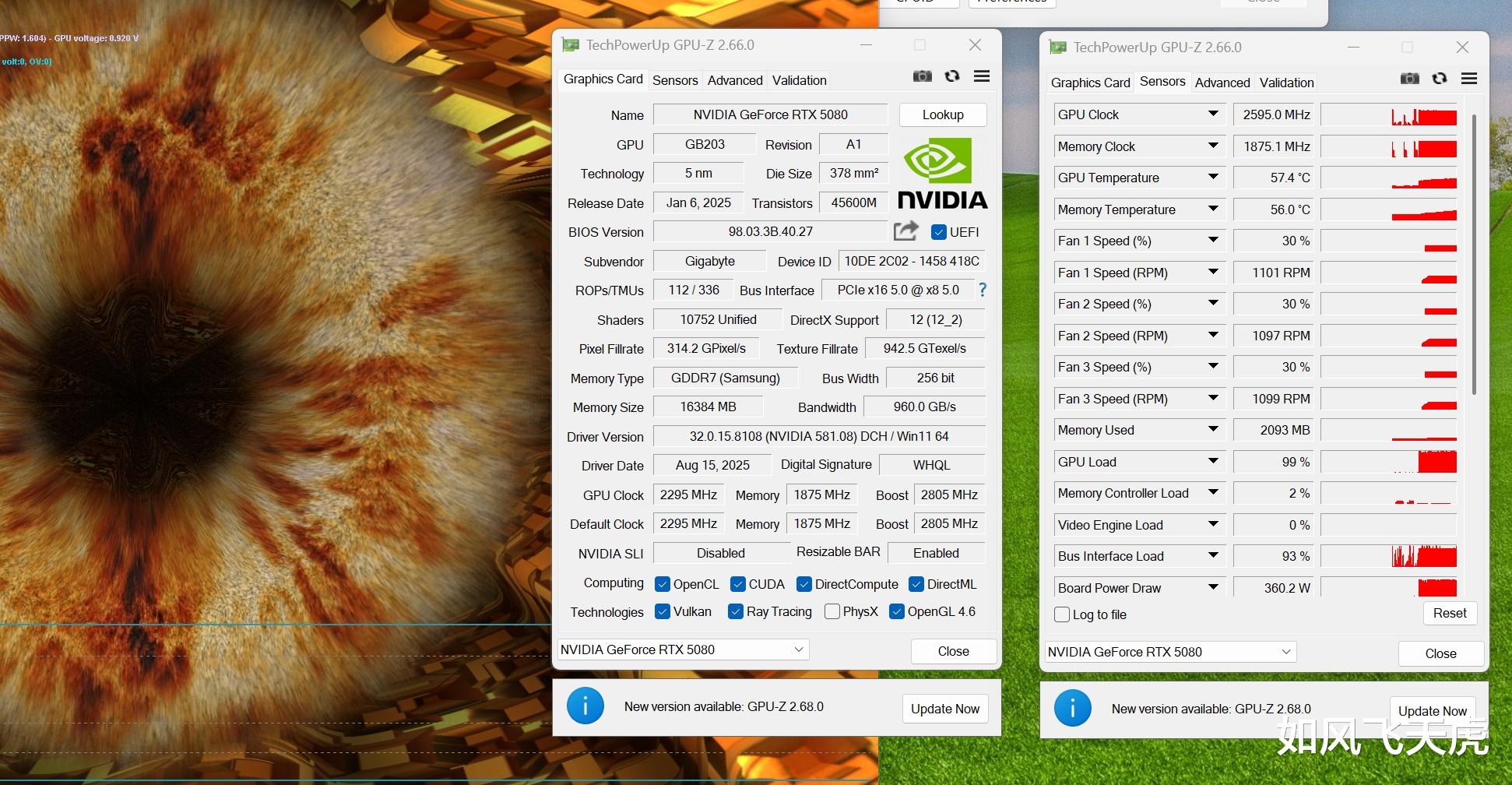1512x785 pixels.
Task: Click info icon in right update notification
Action: pyautogui.click(x=1072, y=709)
